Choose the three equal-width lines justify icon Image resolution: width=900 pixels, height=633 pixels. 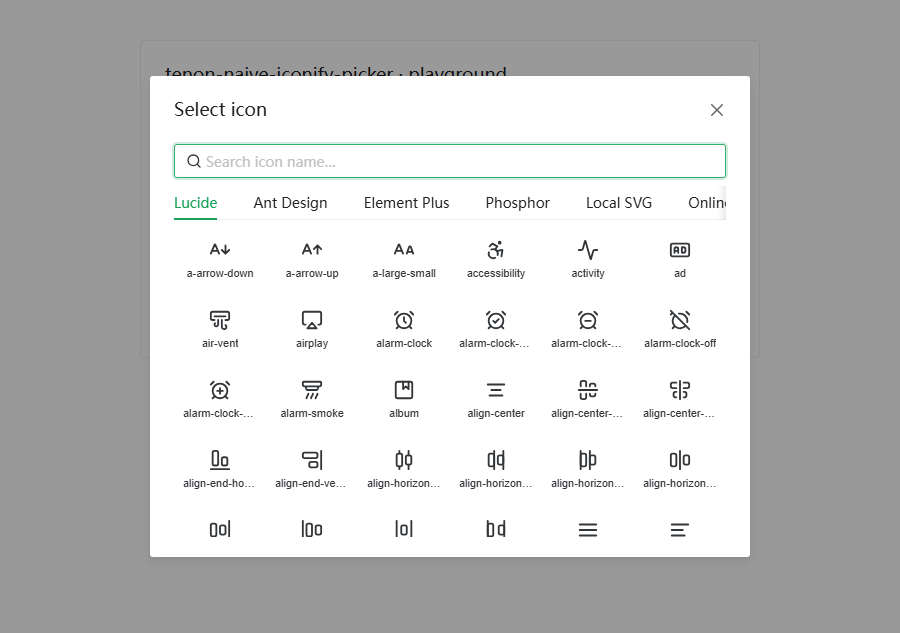click(588, 530)
